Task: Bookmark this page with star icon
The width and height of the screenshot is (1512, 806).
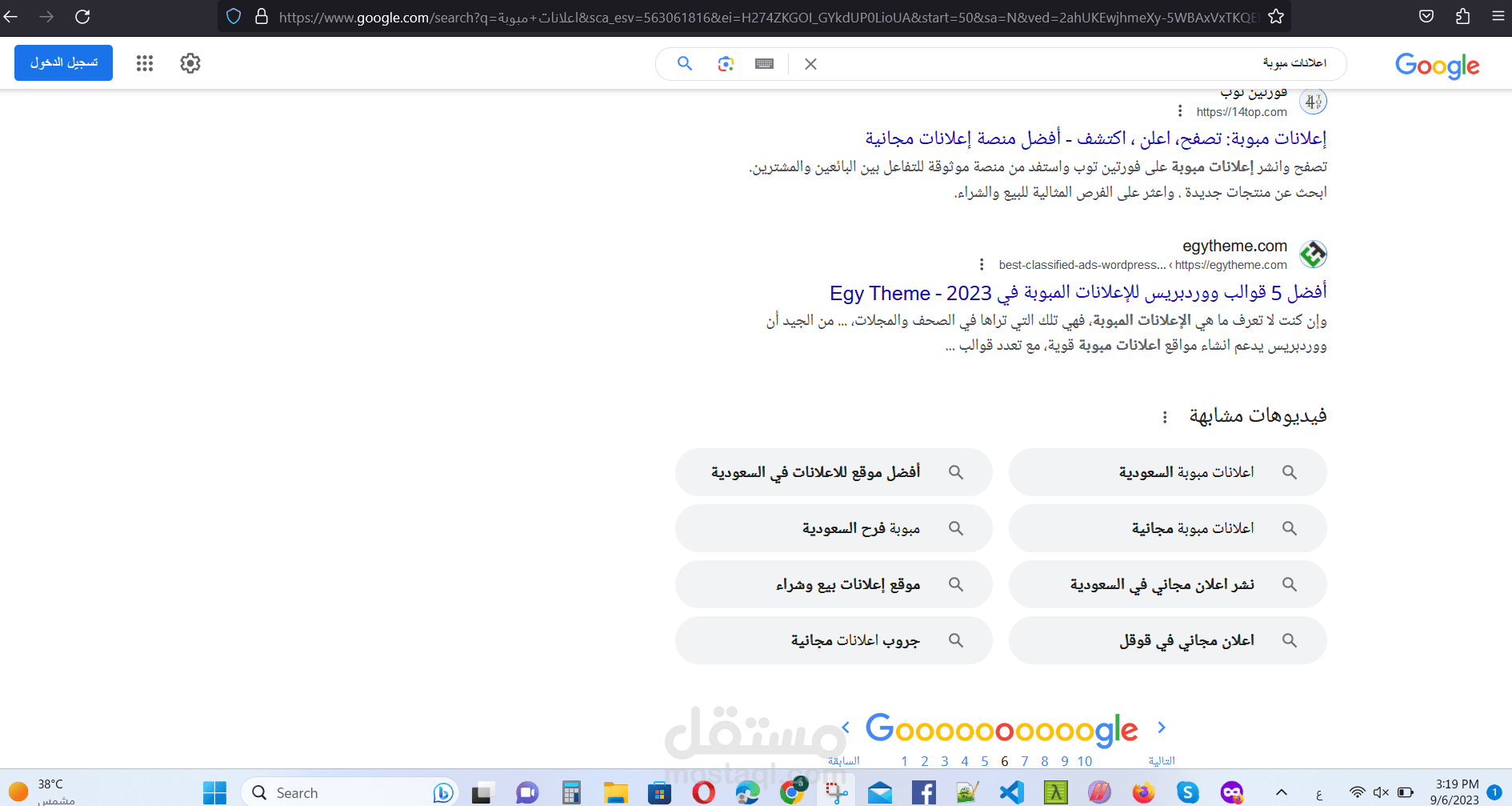Action: point(1276,16)
